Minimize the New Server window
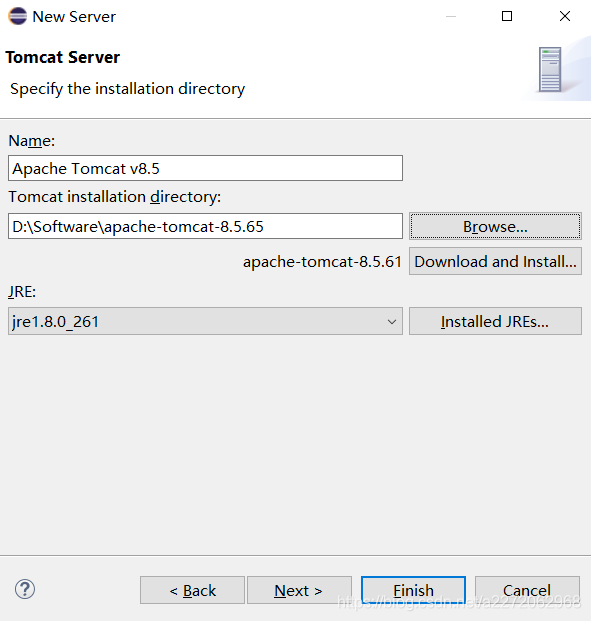 pos(451,16)
